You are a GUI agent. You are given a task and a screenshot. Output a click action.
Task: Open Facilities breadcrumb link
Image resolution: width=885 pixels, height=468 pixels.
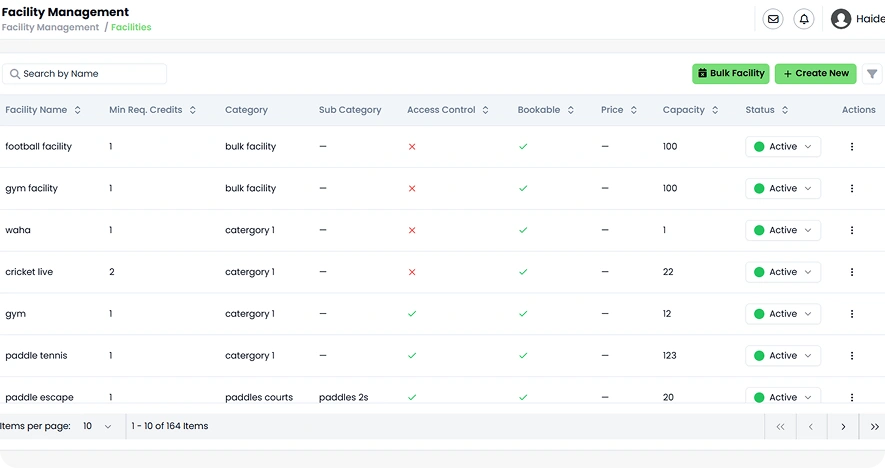(x=131, y=27)
